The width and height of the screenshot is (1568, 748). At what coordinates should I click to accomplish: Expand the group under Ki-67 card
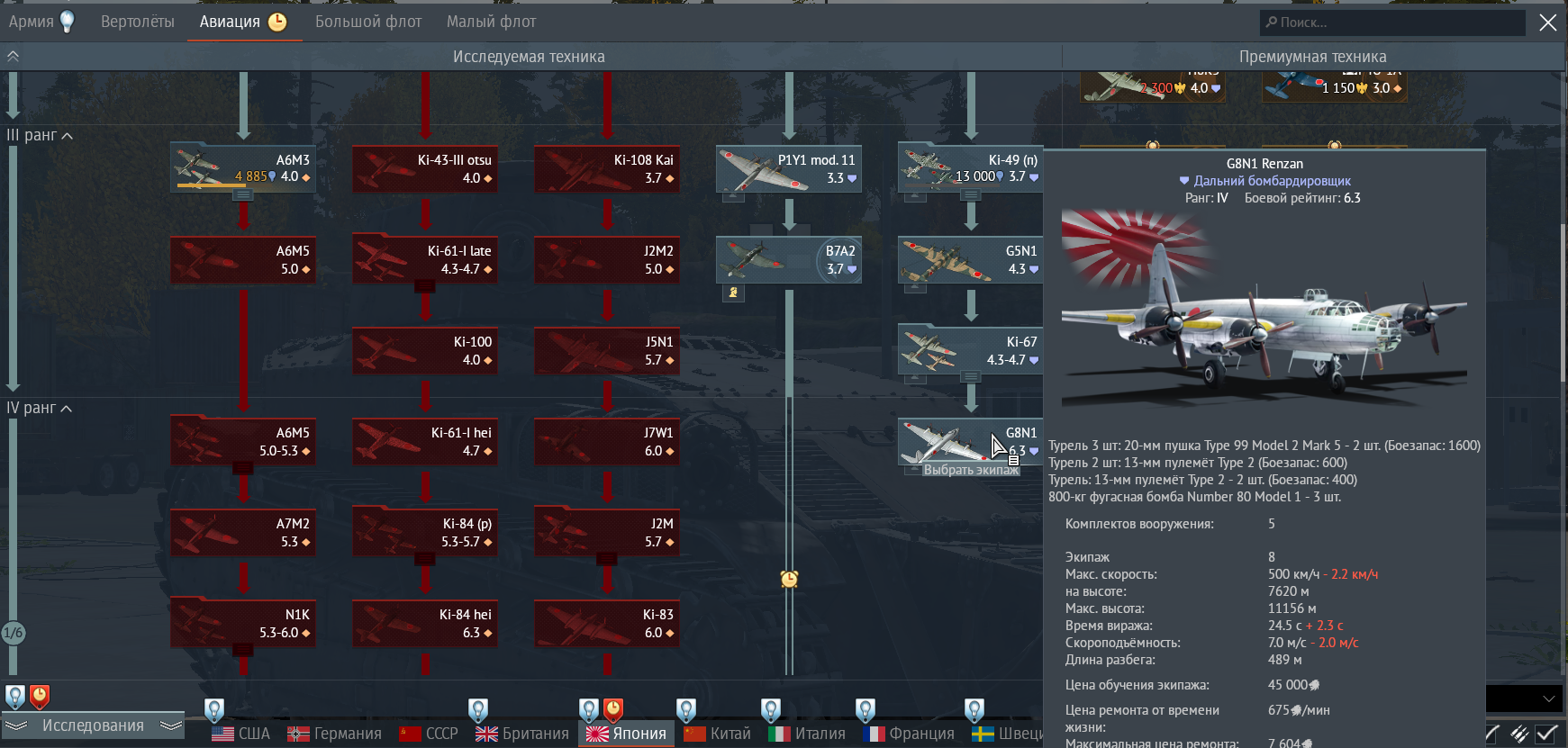[970, 376]
